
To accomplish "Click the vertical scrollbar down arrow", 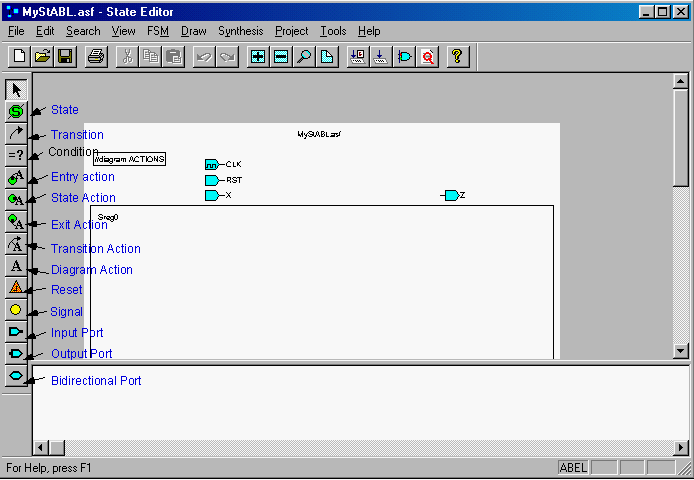I will click(681, 350).
